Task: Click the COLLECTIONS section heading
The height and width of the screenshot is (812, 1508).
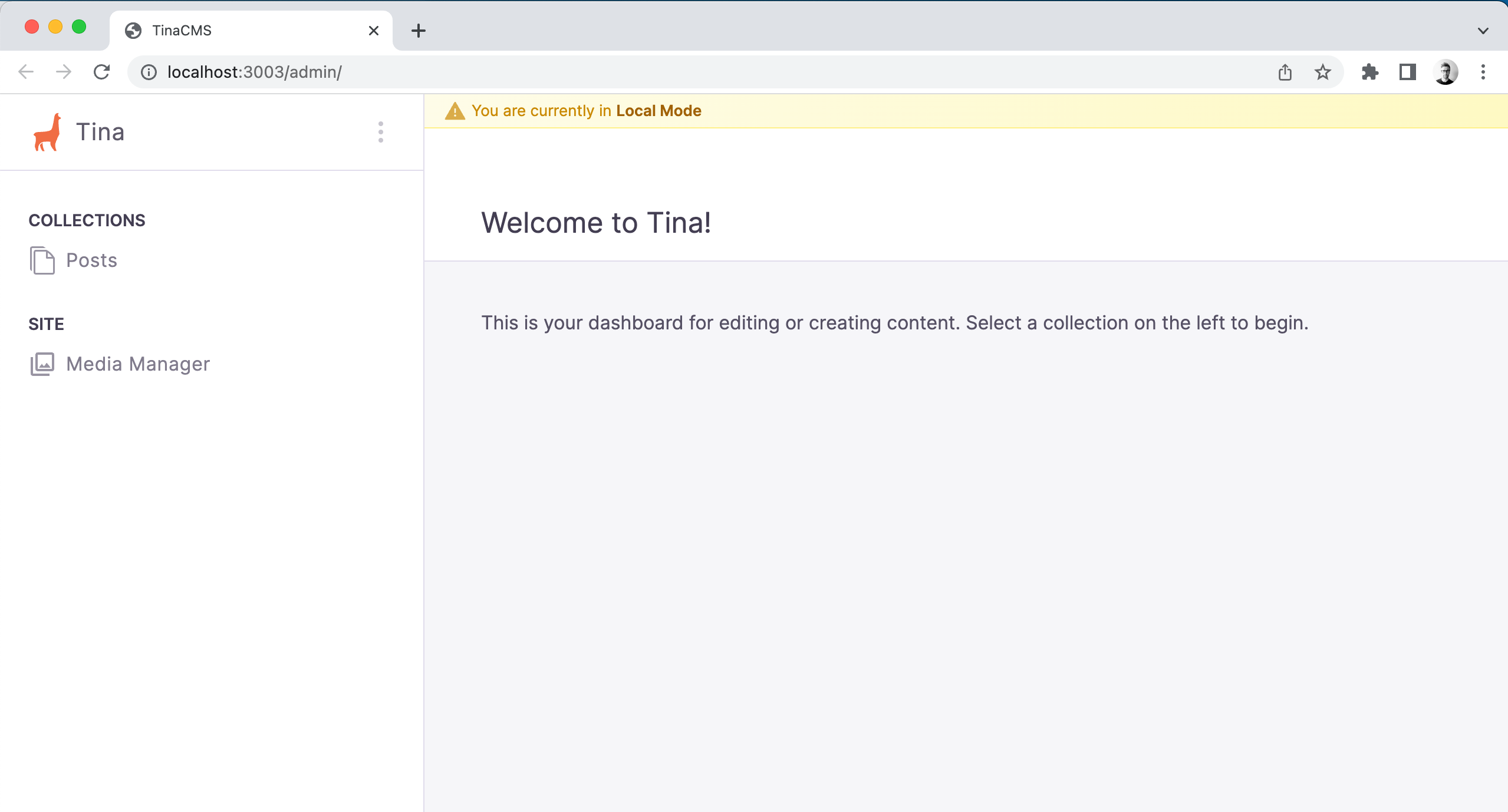Action: click(x=87, y=220)
